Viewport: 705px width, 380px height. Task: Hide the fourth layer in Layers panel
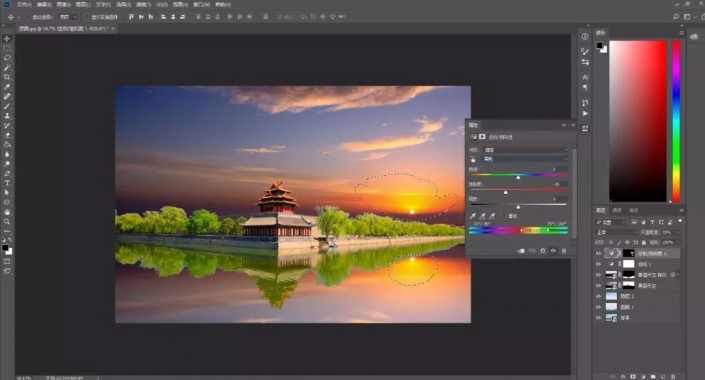coord(598,286)
